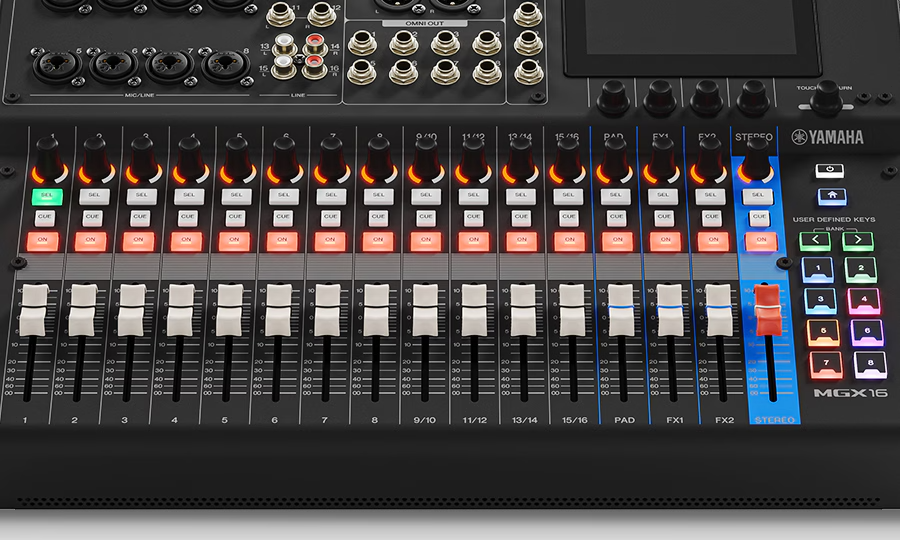Toggle the ON button for channel 9/10
The height and width of the screenshot is (540, 900).
[x=425, y=241]
